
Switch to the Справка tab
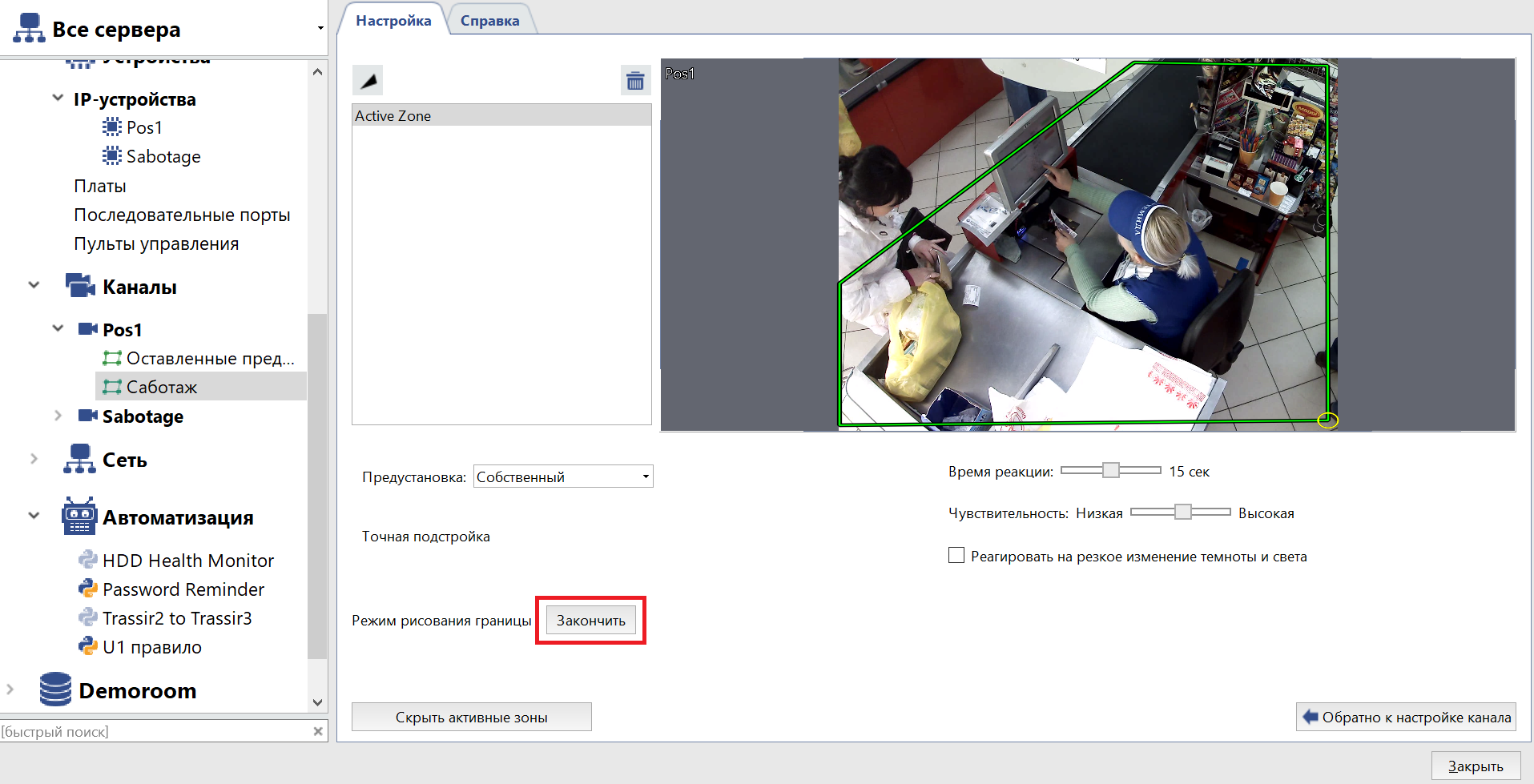489,20
